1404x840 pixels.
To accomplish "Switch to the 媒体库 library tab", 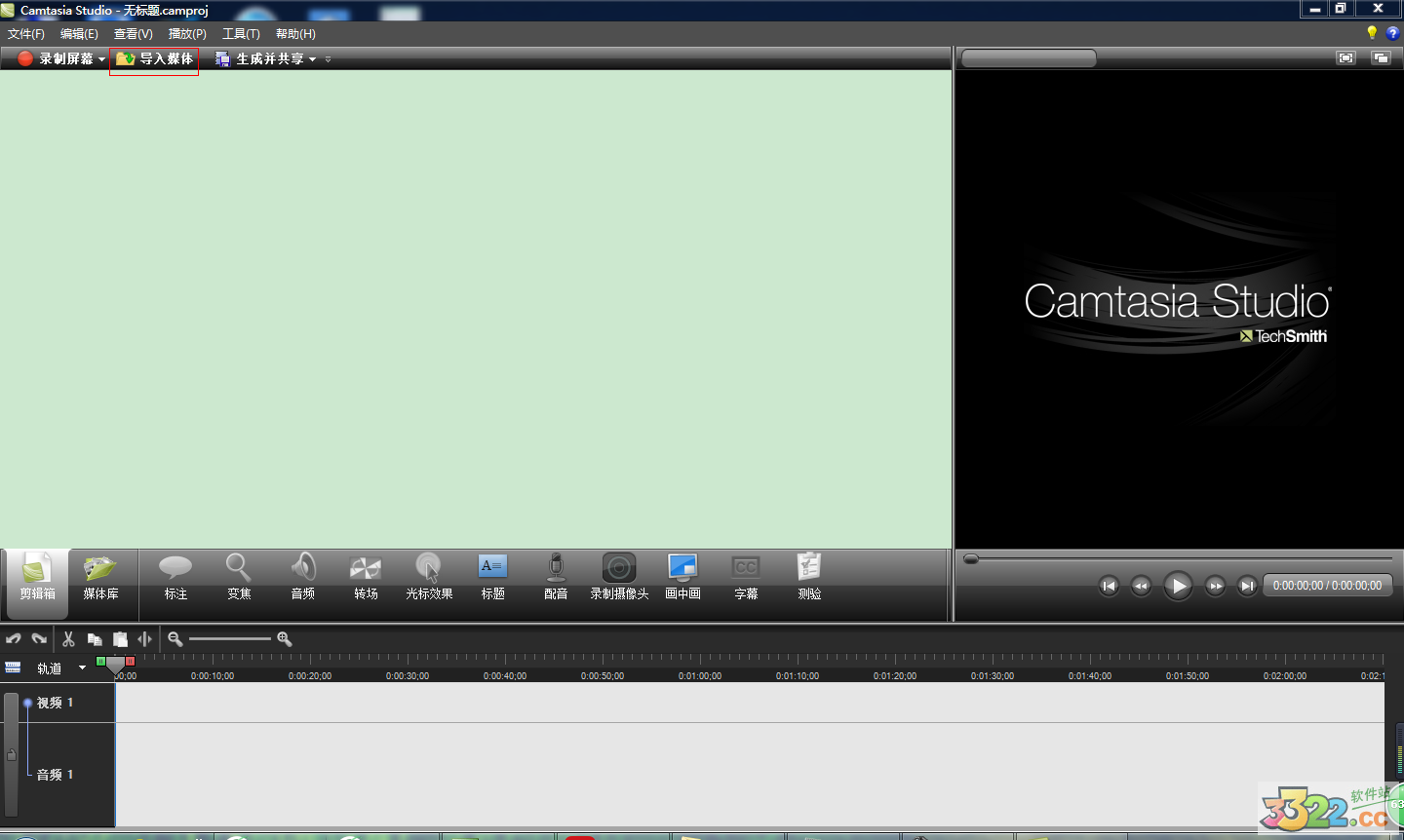I will pos(100,578).
